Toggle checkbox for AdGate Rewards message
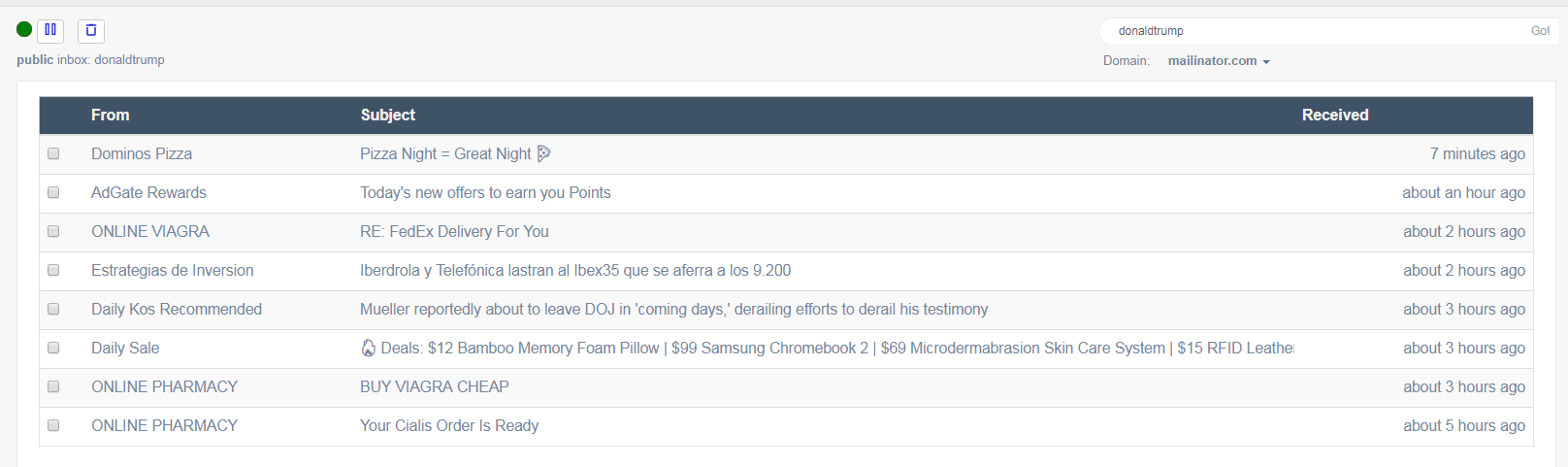This screenshot has width=1568, height=467. [53, 192]
